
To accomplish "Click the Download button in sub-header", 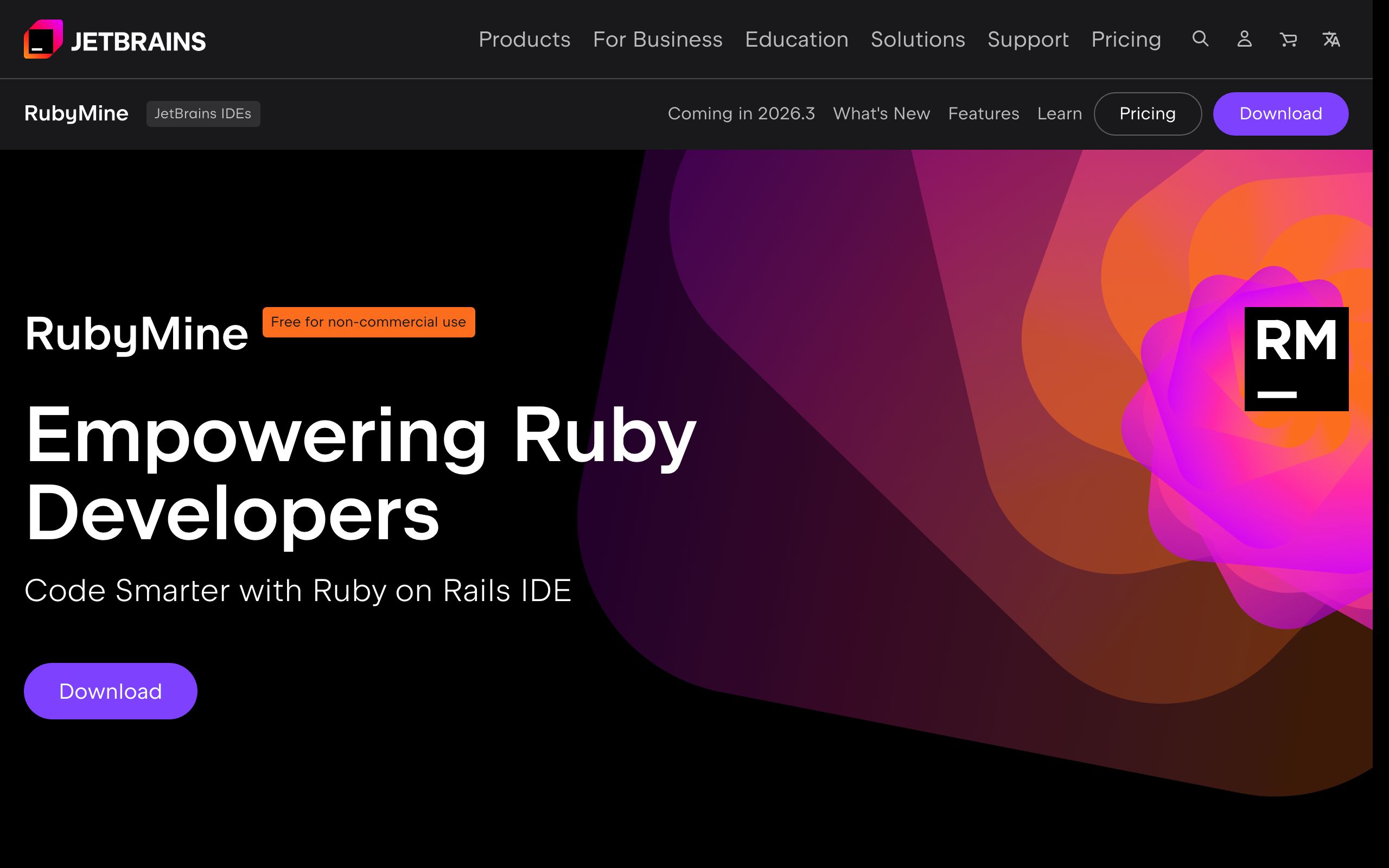I will [1280, 114].
